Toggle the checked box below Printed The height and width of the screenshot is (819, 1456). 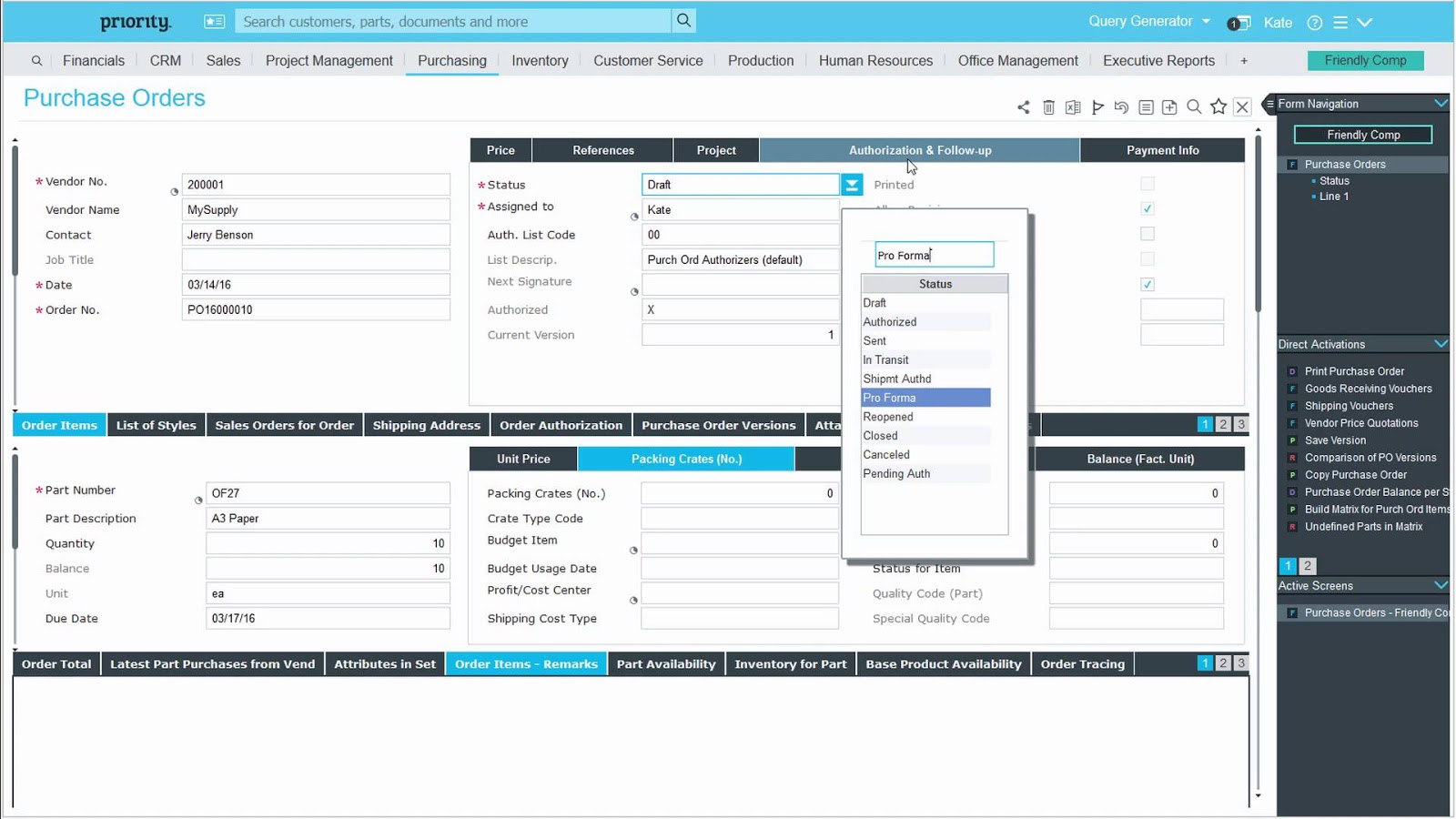click(1148, 208)
